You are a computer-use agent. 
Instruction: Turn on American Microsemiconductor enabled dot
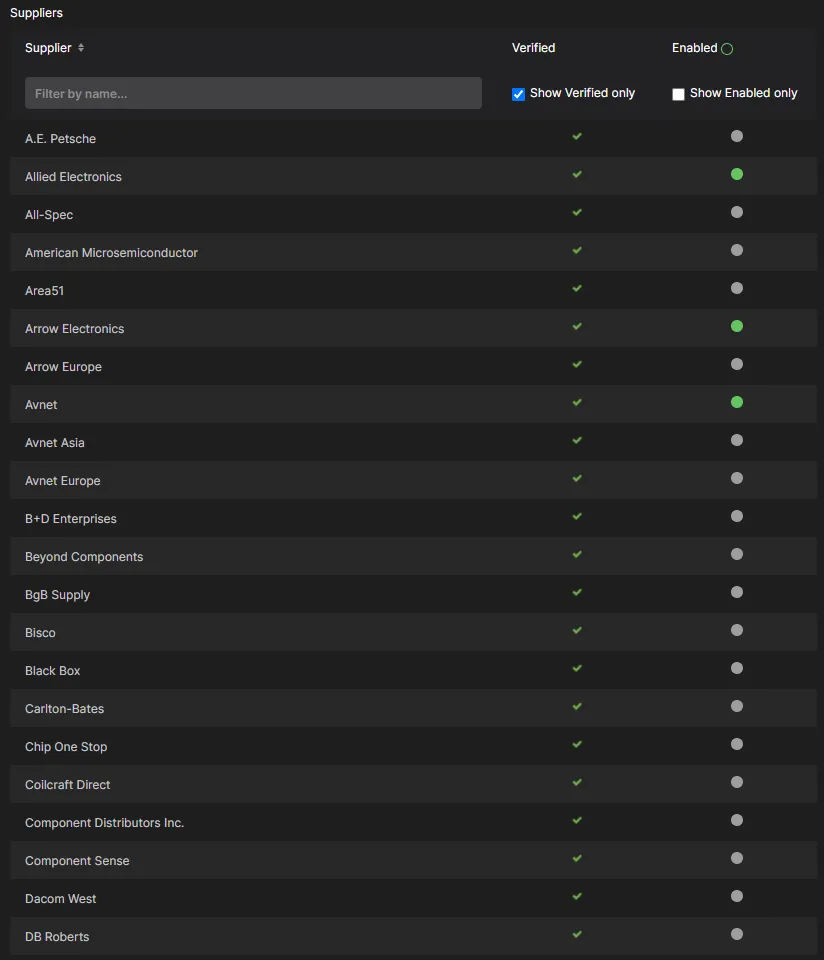(737, 250)
